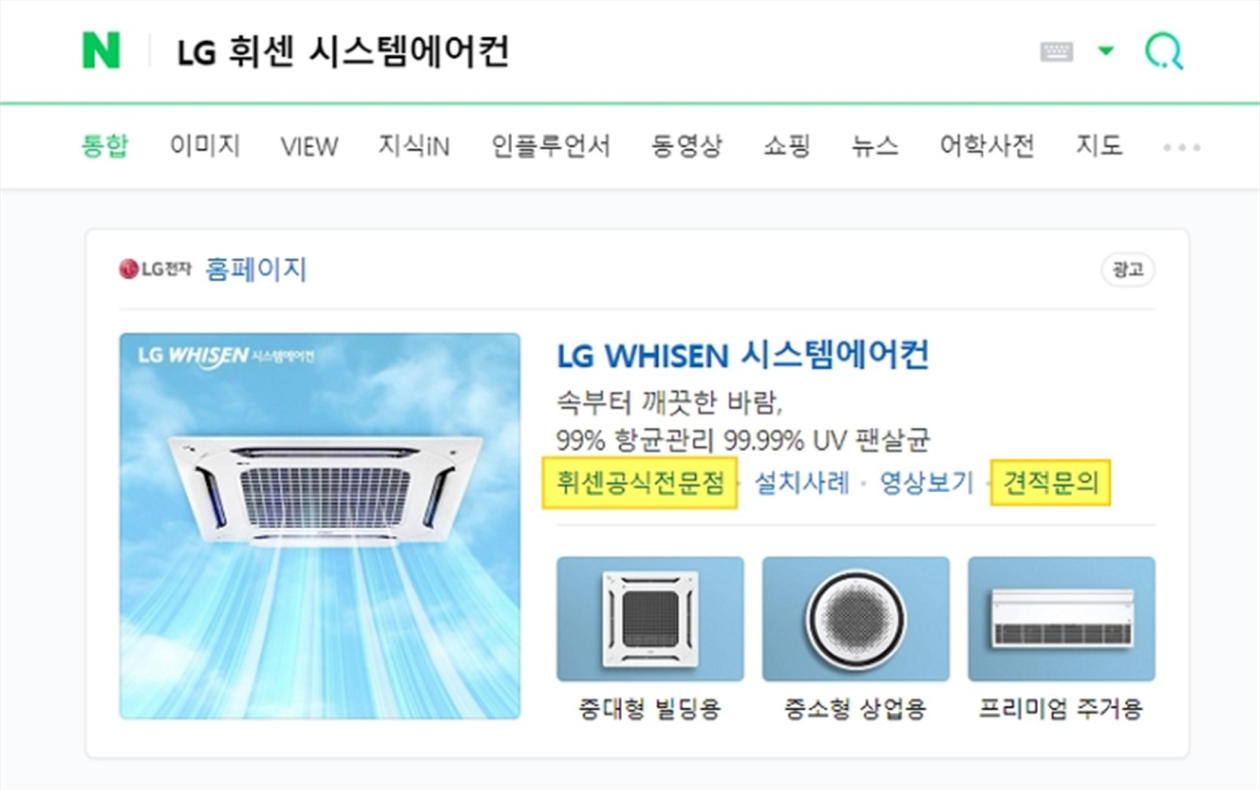This screenshot has height=790, width=1260.
Task: Click the LG전자 brand logo
Action: (155, 269)
